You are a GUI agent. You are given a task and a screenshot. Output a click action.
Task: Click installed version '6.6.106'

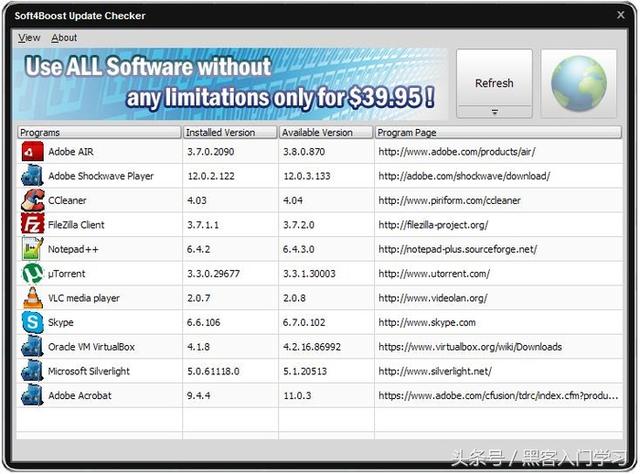point(204,323)
